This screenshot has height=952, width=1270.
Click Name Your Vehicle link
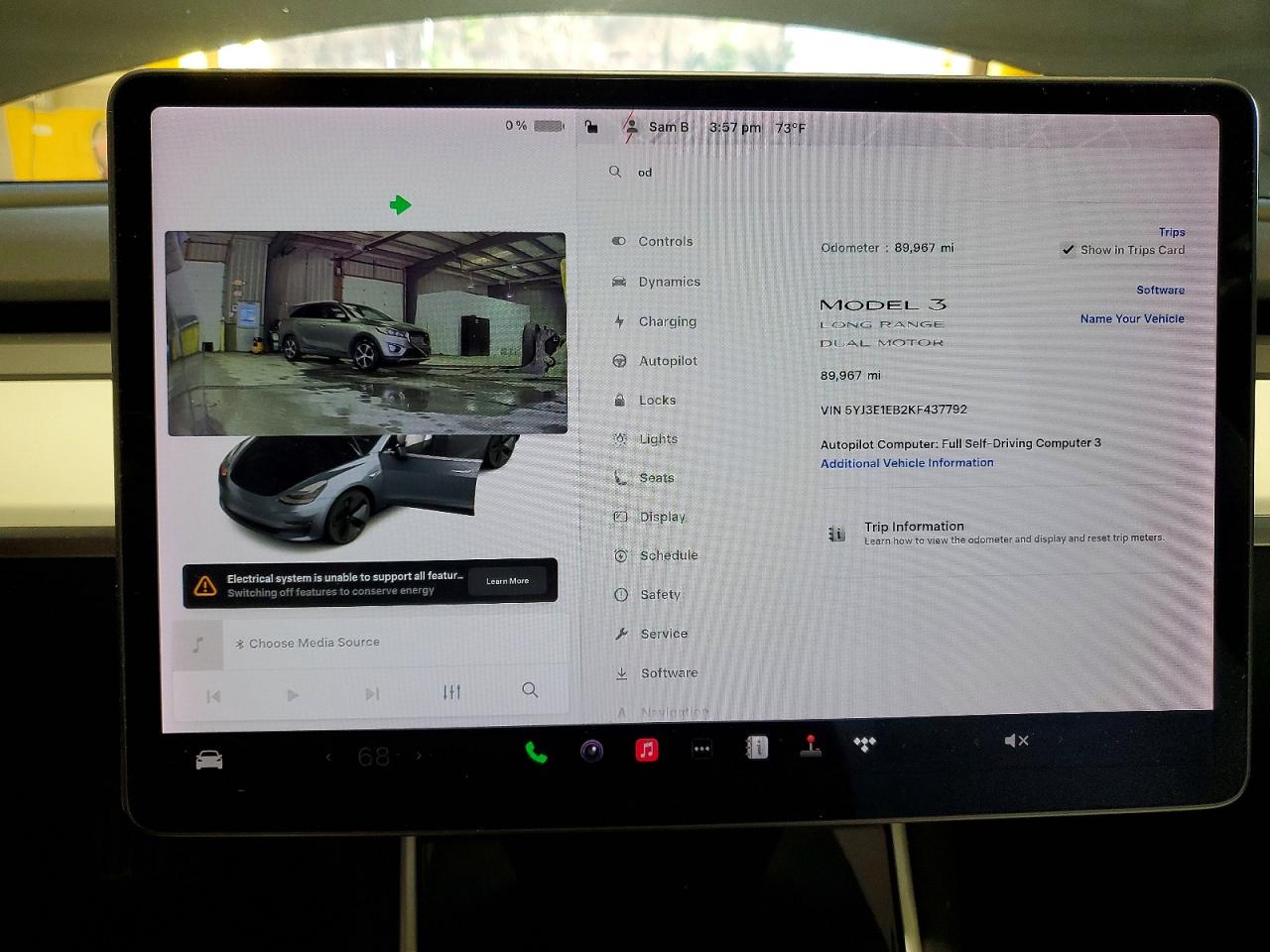pos(1132,318)
